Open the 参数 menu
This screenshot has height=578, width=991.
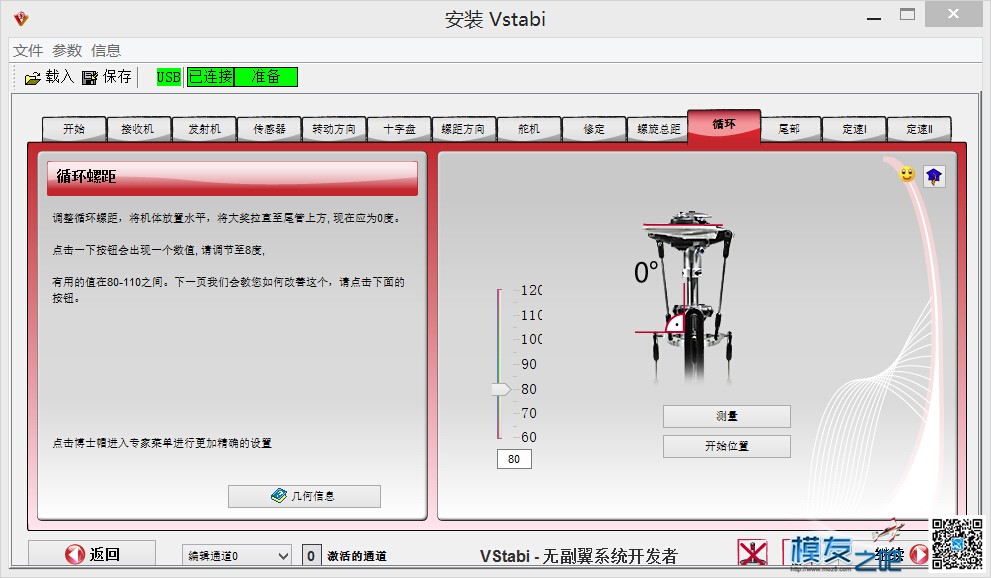pos(67,51)
